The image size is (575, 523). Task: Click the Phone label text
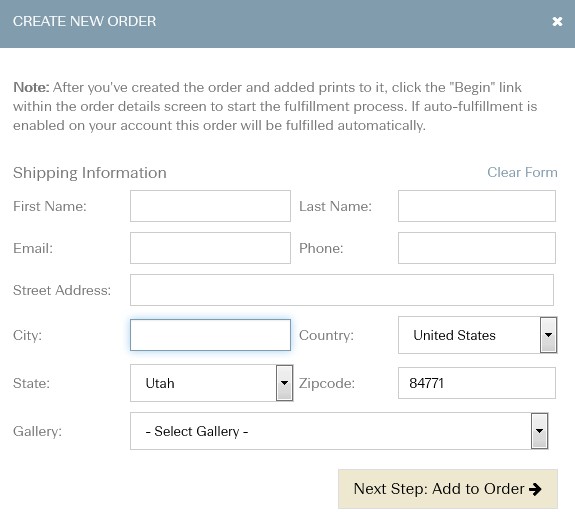(321, 248)
